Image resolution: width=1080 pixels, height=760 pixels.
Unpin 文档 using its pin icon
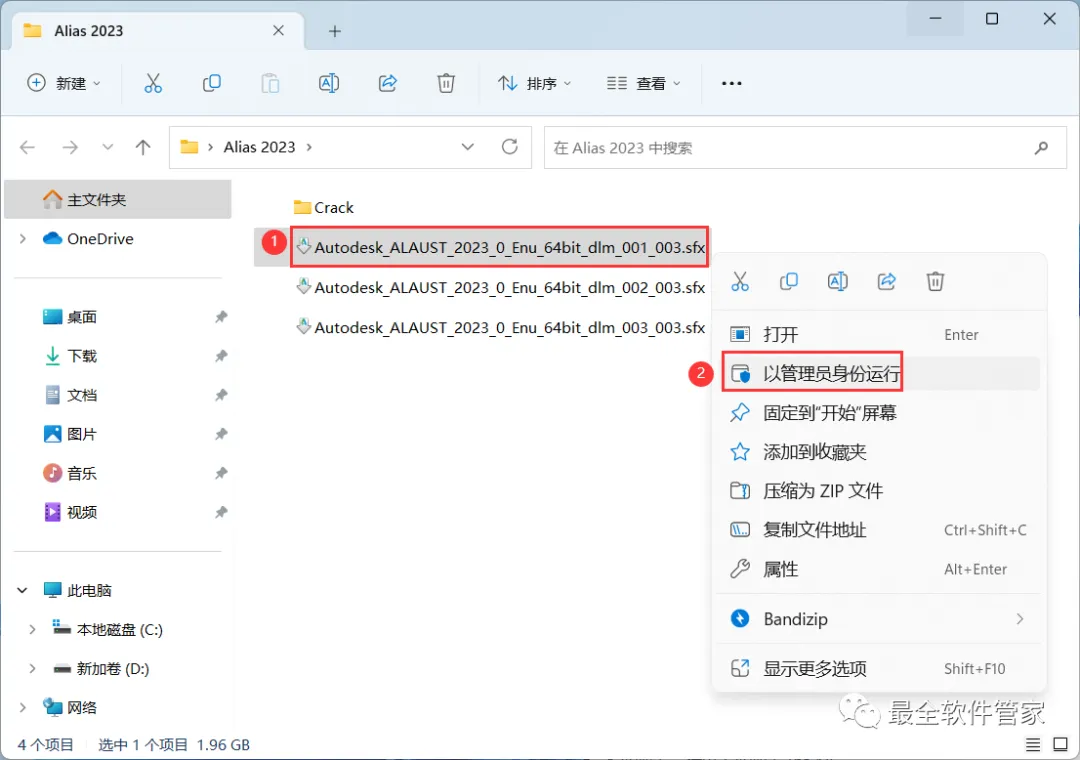coord(221,395)
